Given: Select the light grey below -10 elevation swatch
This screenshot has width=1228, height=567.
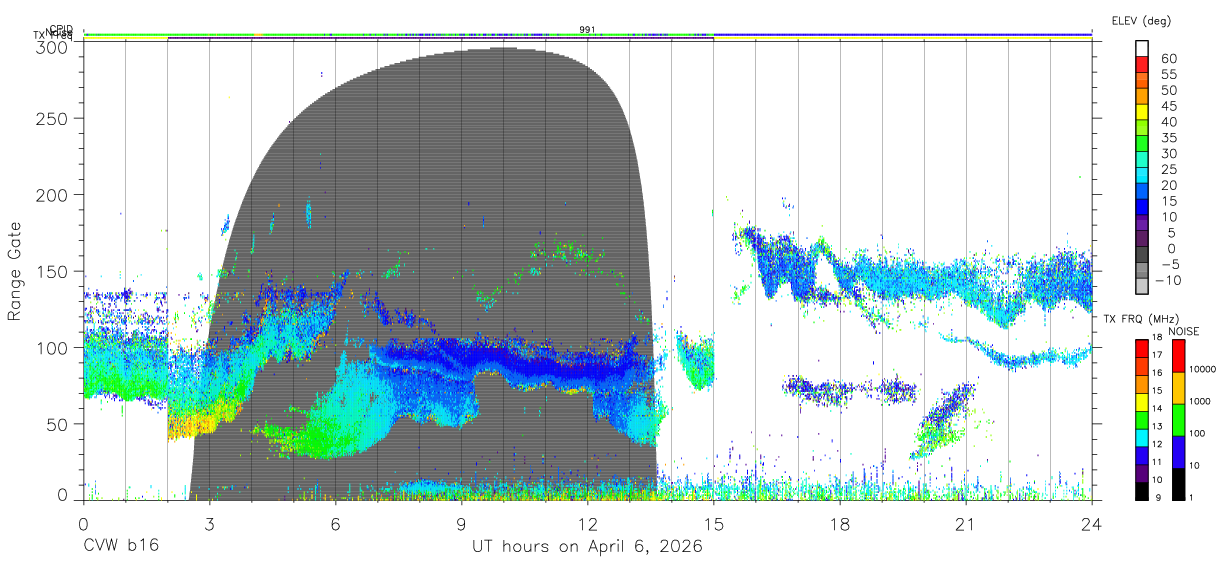Looking at the screenshot, I should click(x=1142, y=284).
